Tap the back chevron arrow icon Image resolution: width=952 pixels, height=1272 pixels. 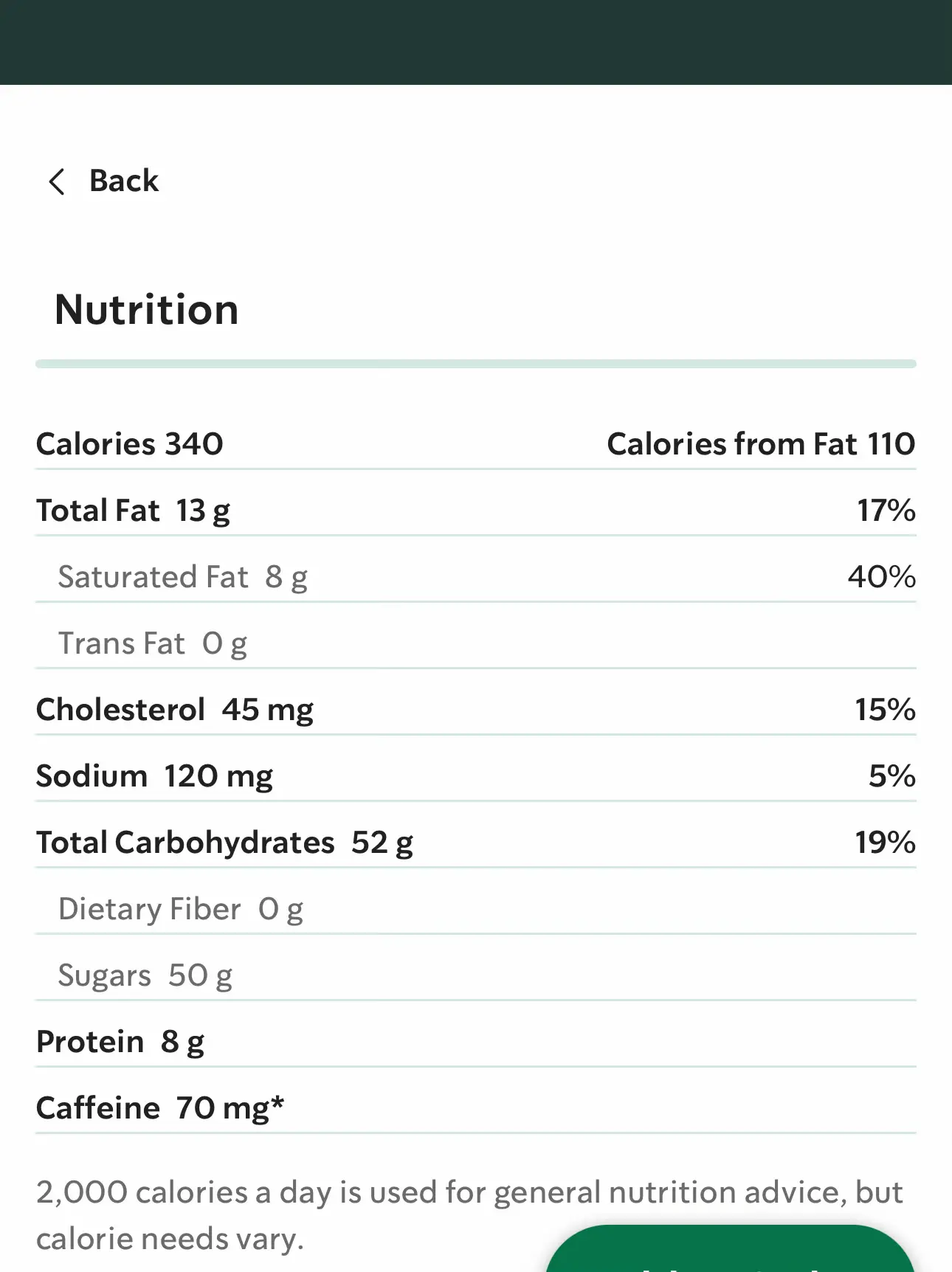pos(57,182)
